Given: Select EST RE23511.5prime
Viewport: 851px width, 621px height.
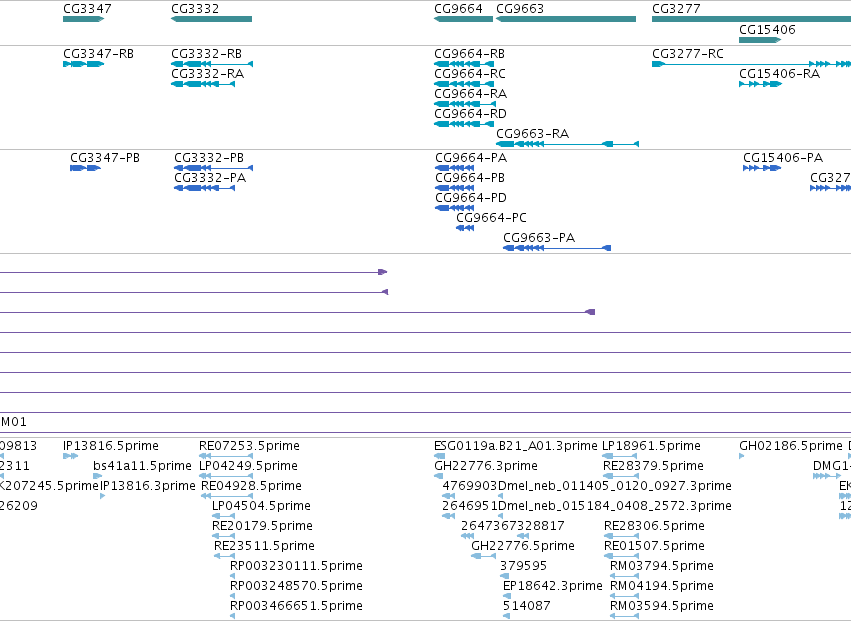Looking at the screenshot, I should tap(224, 556).
